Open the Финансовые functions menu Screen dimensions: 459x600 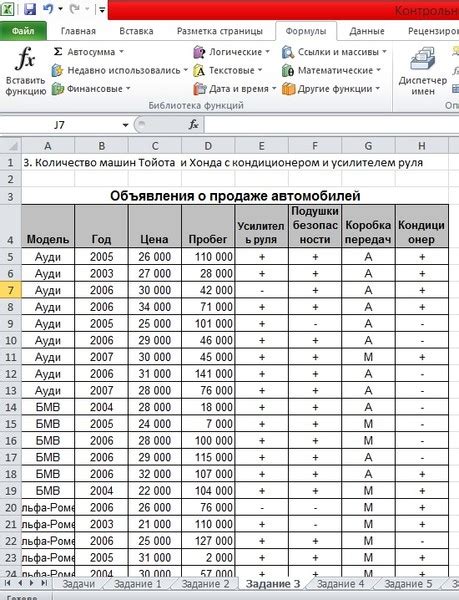91,89
